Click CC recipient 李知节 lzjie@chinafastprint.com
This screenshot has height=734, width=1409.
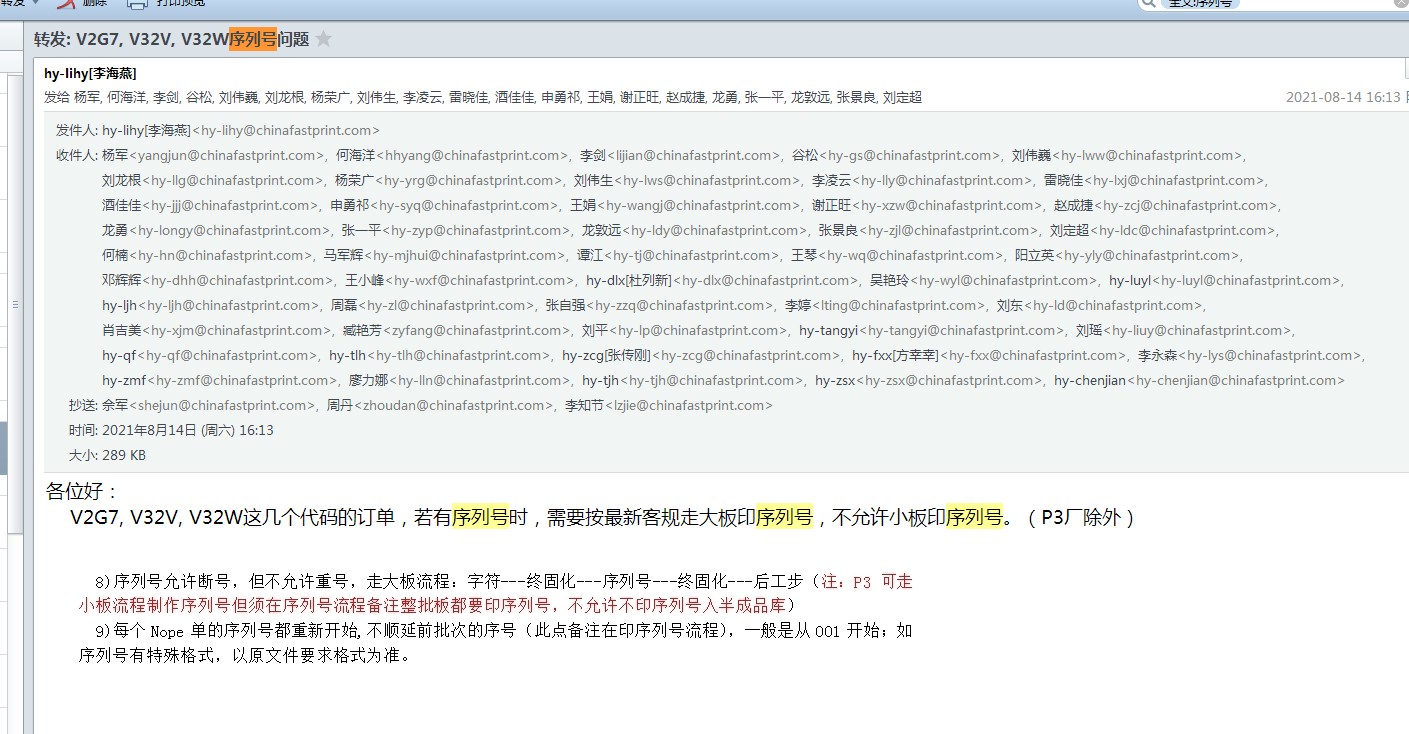tap(669, 405)
